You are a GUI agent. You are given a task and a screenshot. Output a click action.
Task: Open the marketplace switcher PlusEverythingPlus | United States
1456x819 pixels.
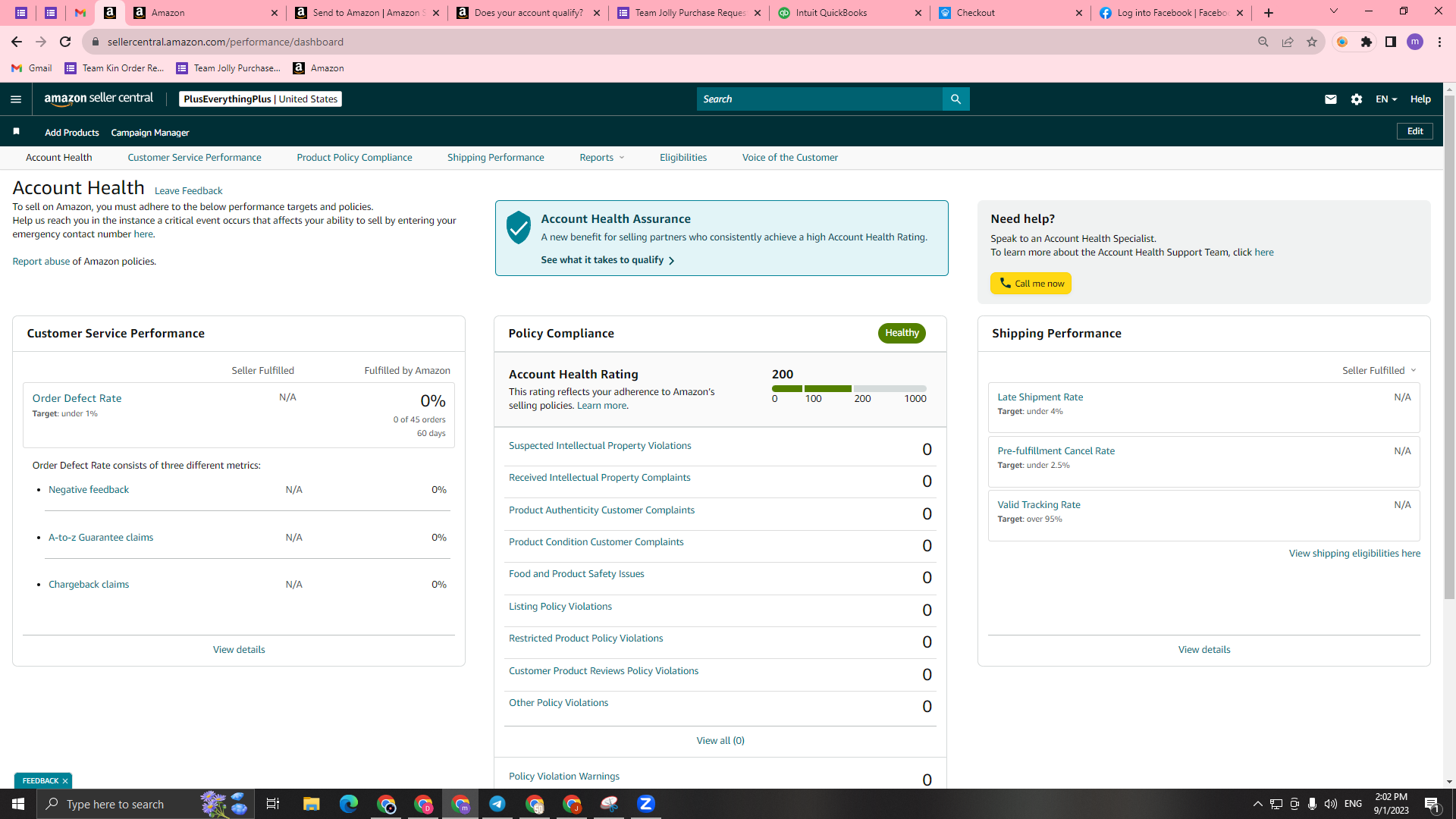click(x=260, y=99)
